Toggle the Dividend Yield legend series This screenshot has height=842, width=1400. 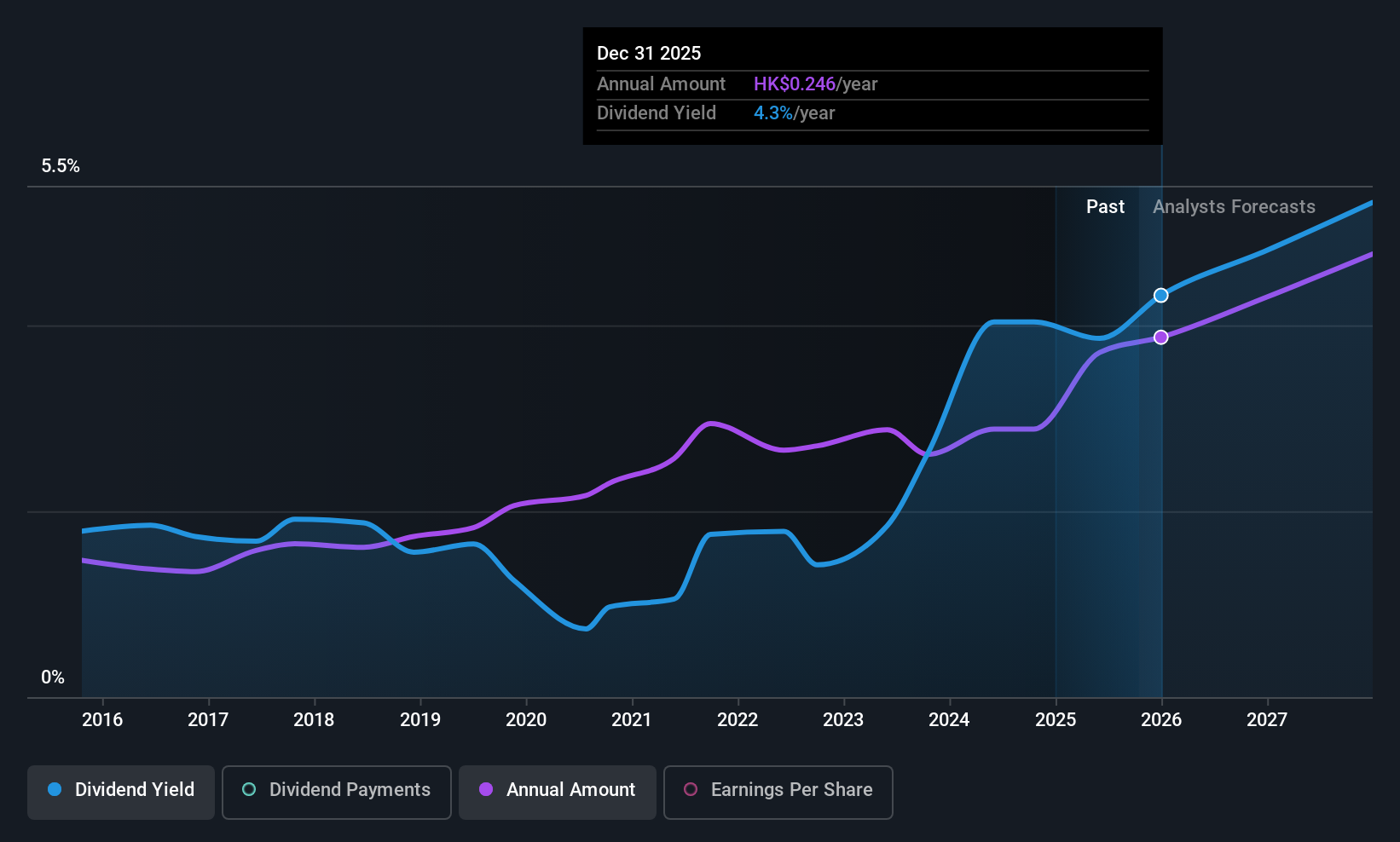pos(121,791)
